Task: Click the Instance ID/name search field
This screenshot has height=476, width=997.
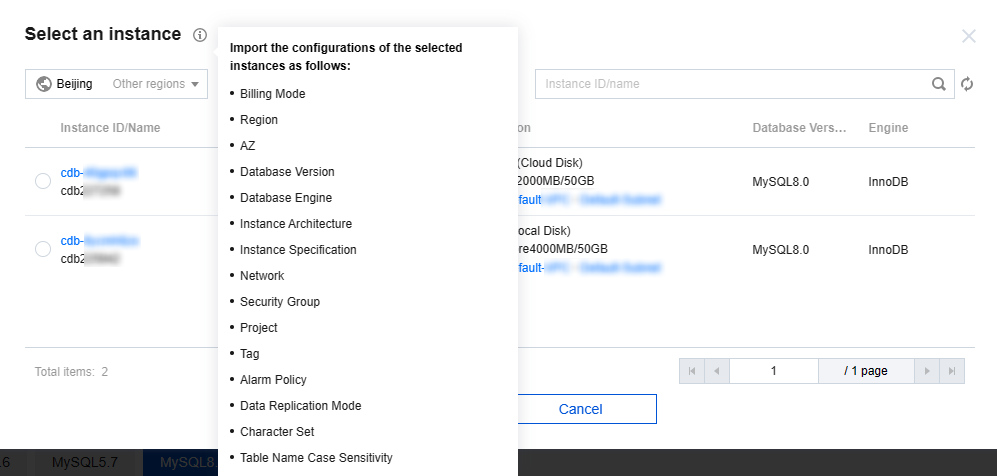Action: tap(735, 84)
